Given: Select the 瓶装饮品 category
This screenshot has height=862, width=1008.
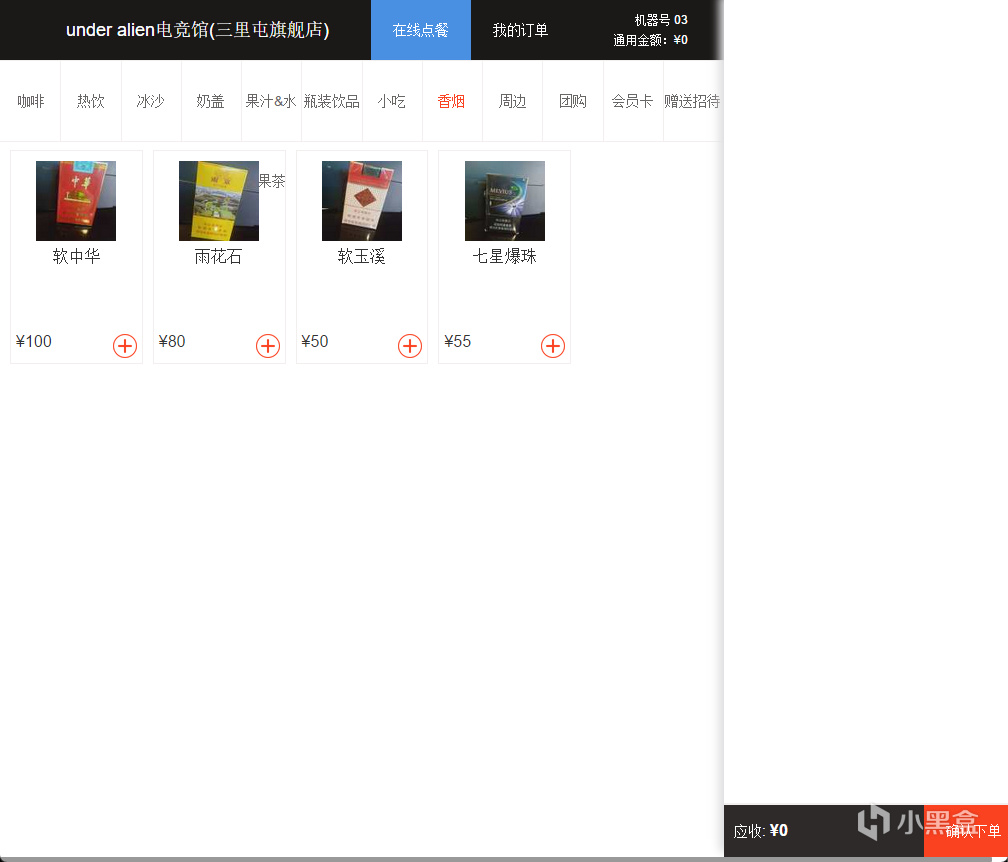Looking at the screenshot, I should pos(331,101).
